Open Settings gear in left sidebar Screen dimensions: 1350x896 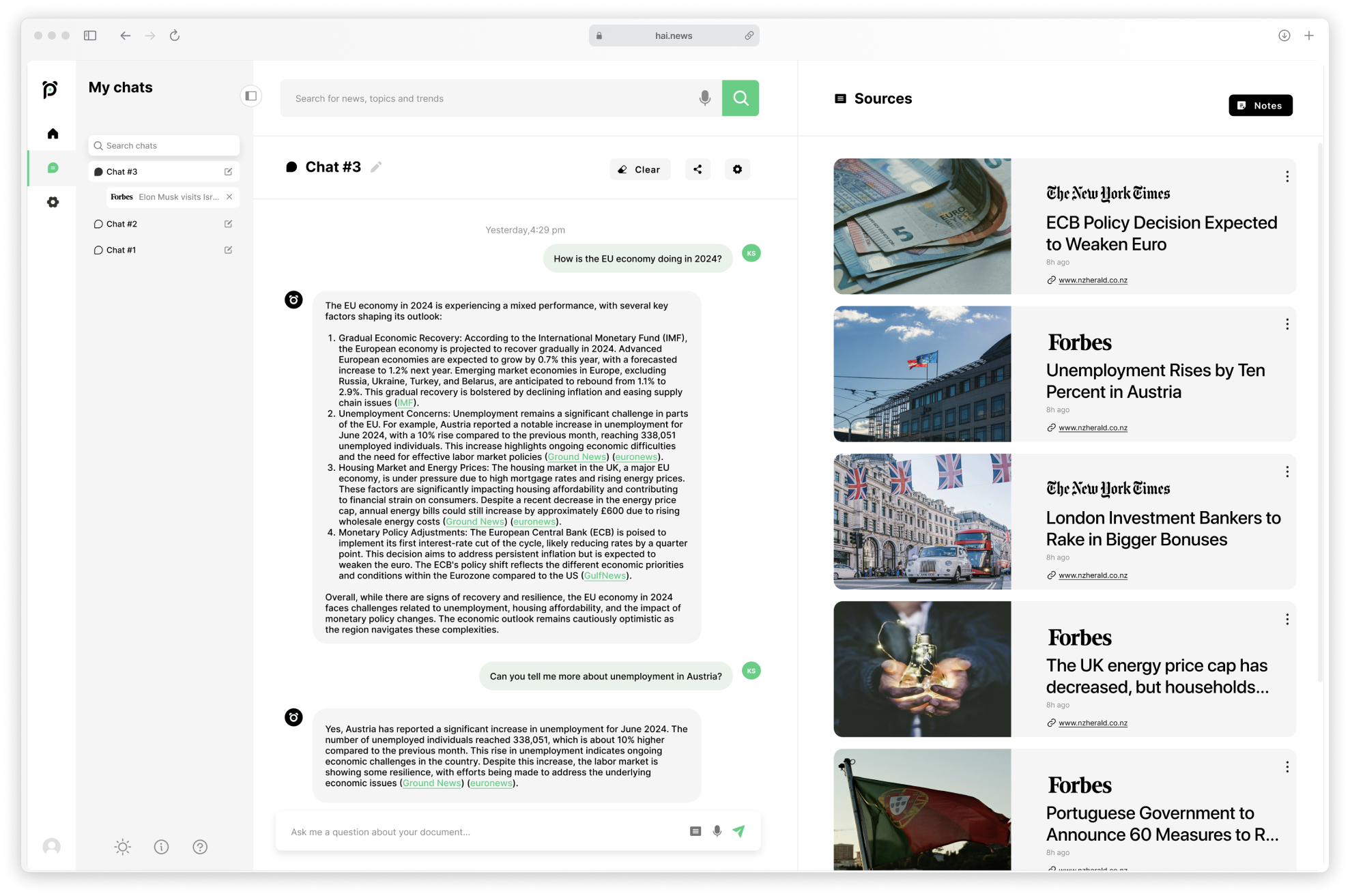click(53, 202)
